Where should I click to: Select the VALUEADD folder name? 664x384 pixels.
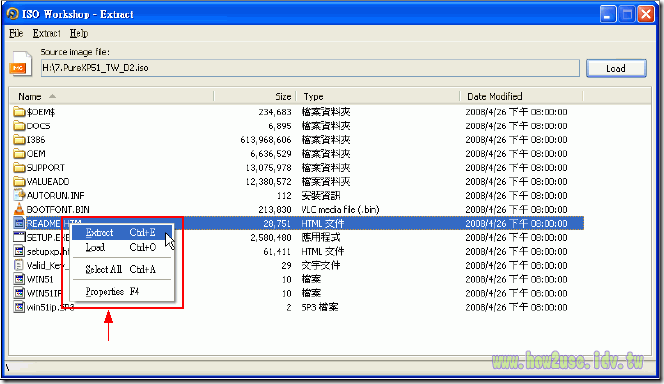click(47, 182)
